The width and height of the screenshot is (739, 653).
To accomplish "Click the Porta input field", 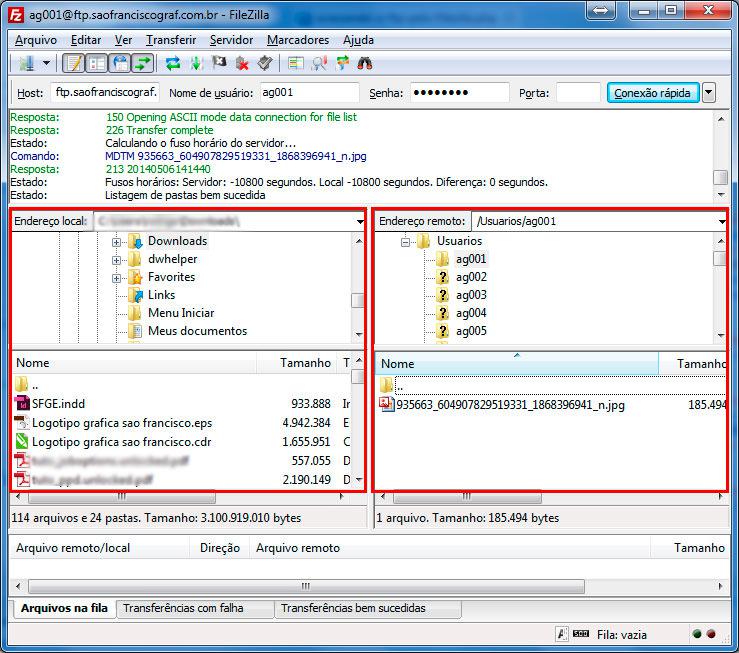I will (578, 92).
